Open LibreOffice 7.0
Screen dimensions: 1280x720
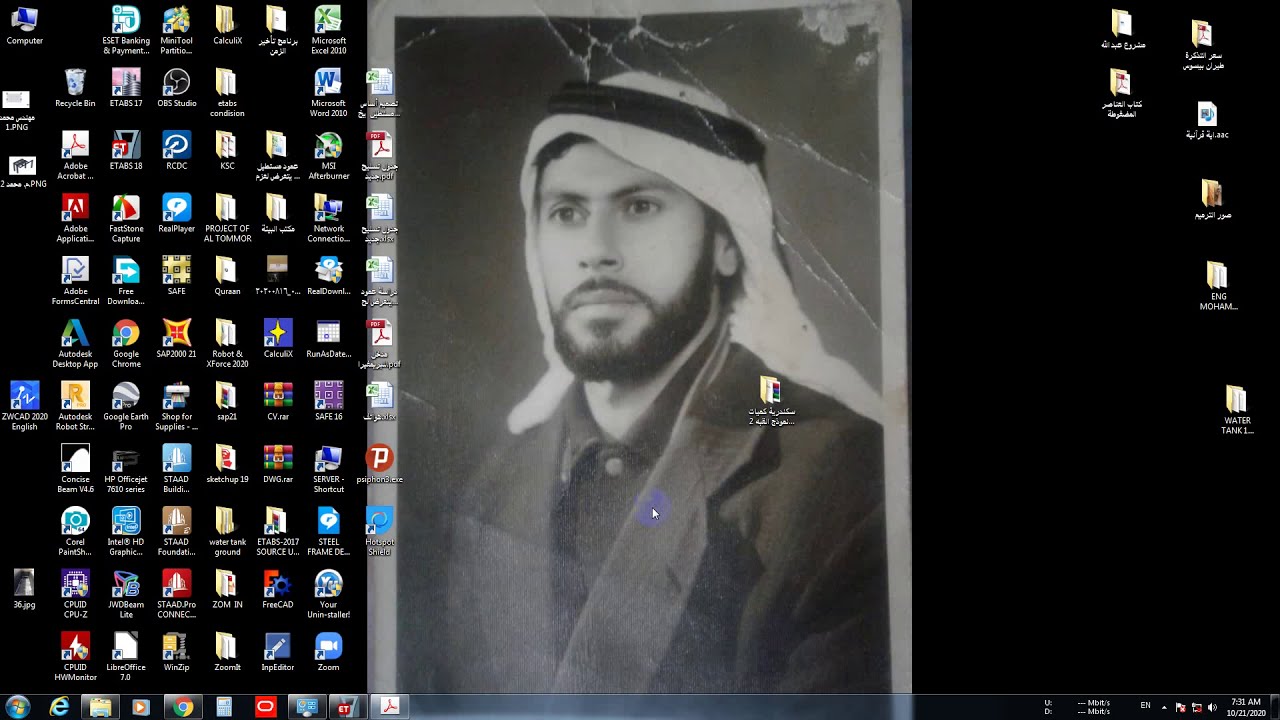126,658
